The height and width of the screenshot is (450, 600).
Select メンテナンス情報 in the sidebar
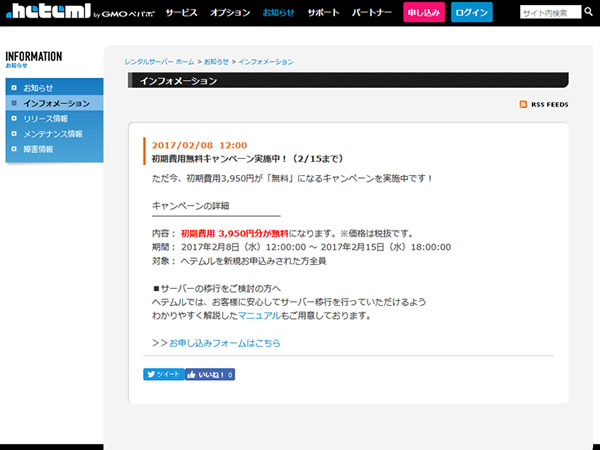(x=54, y=134)
